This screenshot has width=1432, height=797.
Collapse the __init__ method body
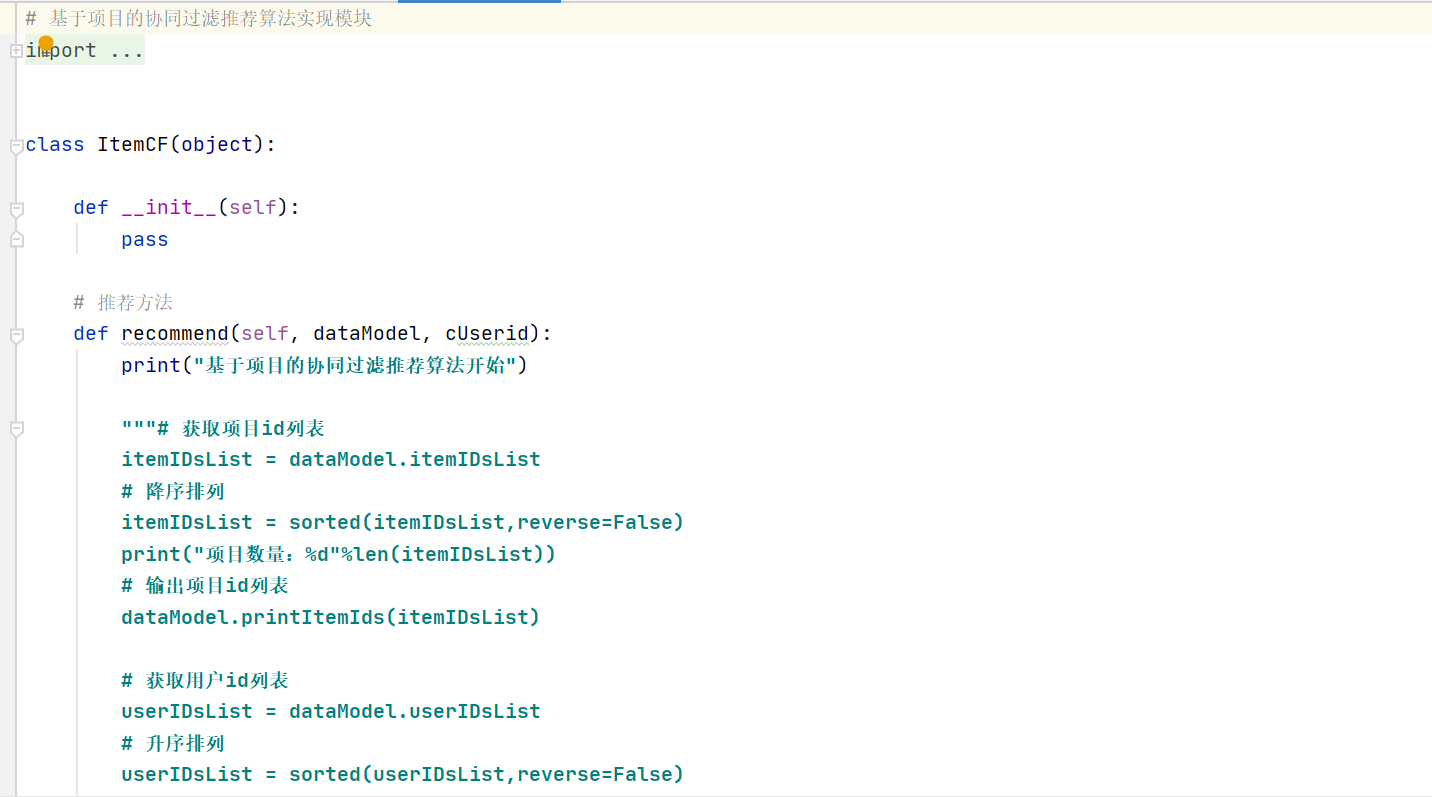(15, 208)
